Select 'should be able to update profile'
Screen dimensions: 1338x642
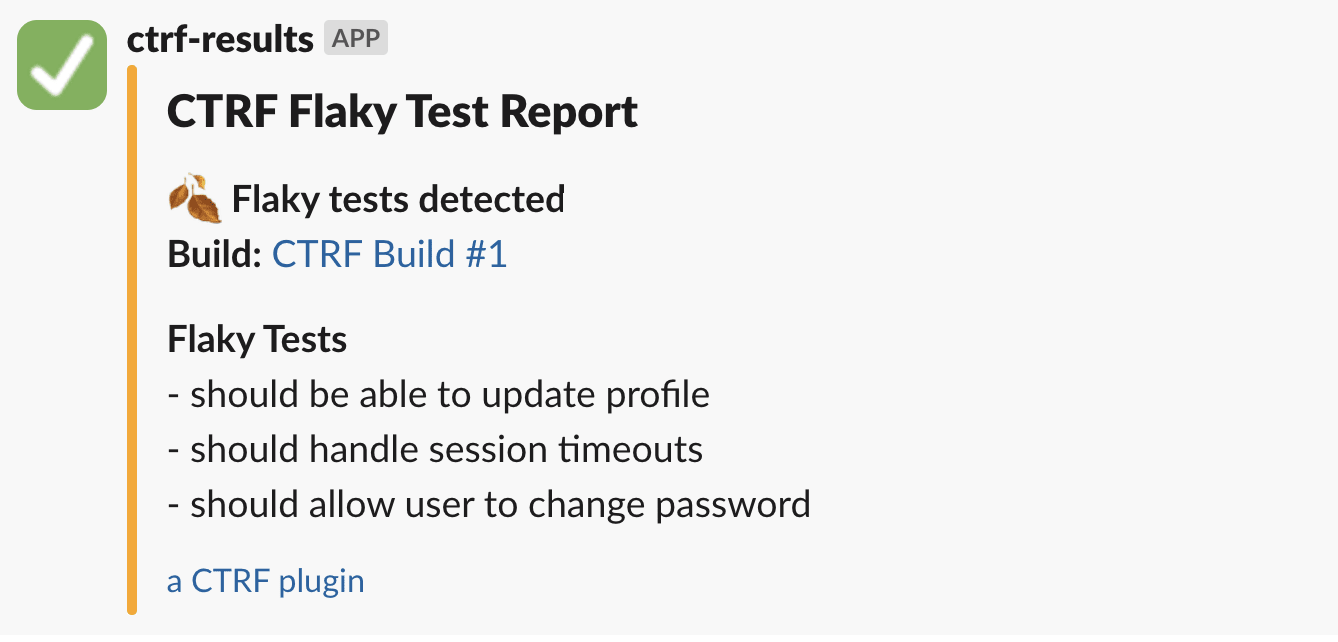coord(450,395)
